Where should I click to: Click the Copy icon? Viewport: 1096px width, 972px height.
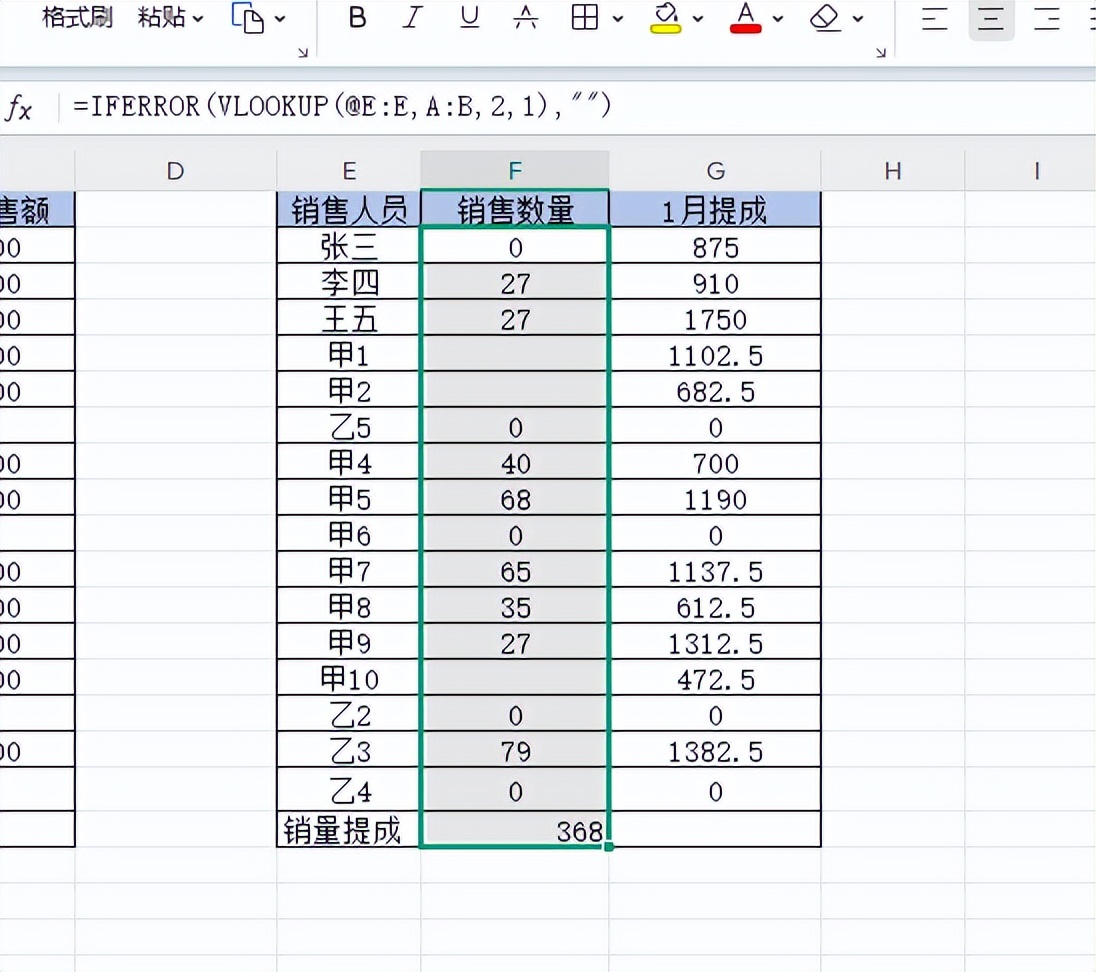(x=247, y=18)
